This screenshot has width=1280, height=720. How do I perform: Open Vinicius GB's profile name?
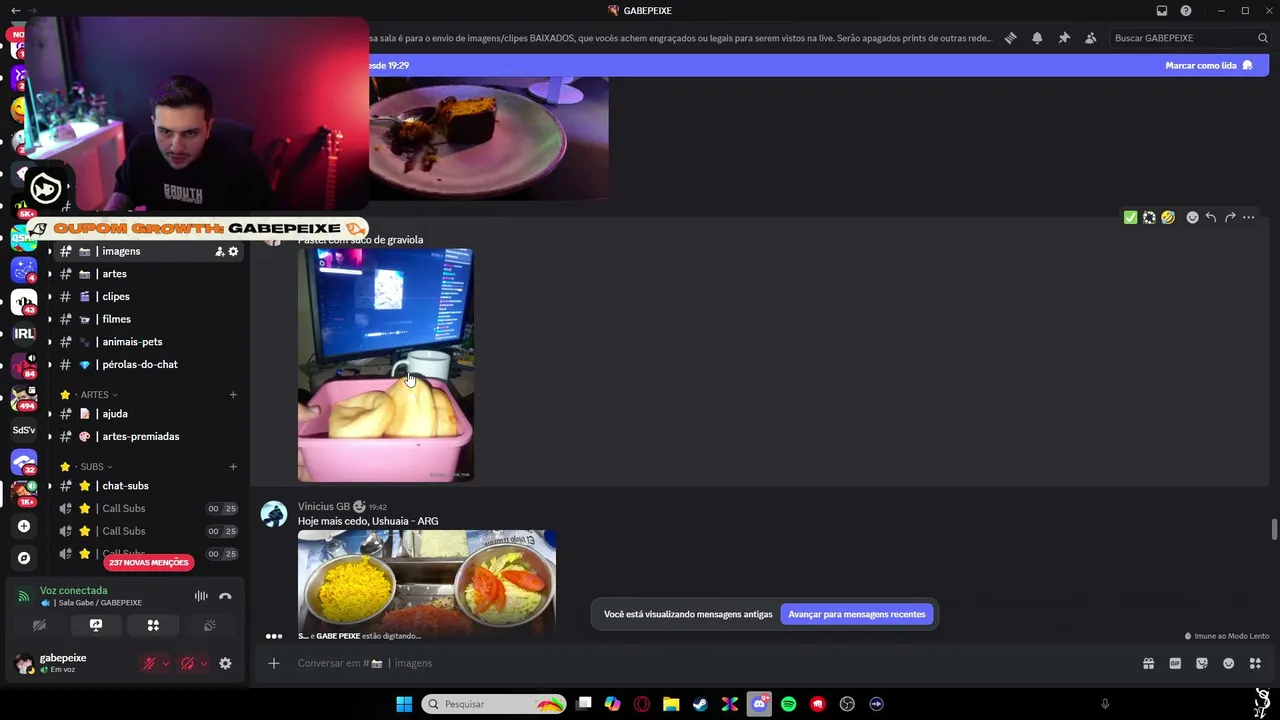tap(324, 507)
